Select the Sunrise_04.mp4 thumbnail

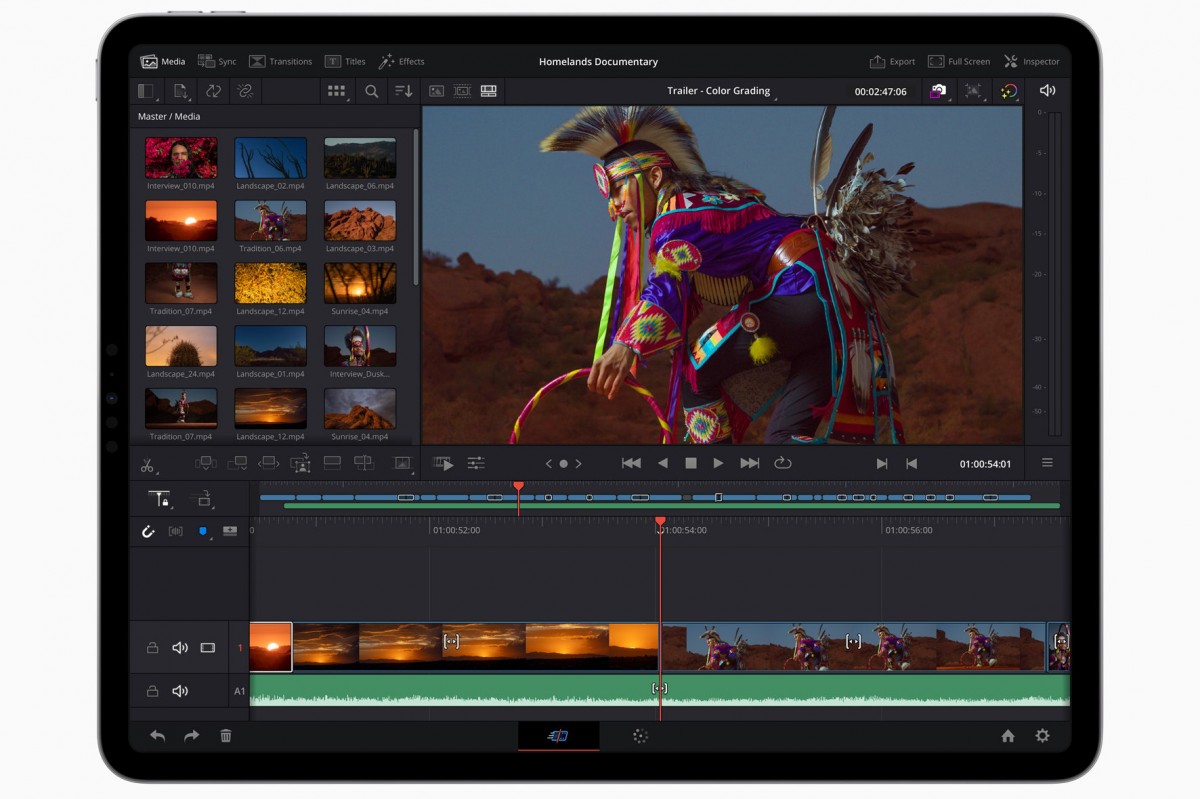pos(360,285)
